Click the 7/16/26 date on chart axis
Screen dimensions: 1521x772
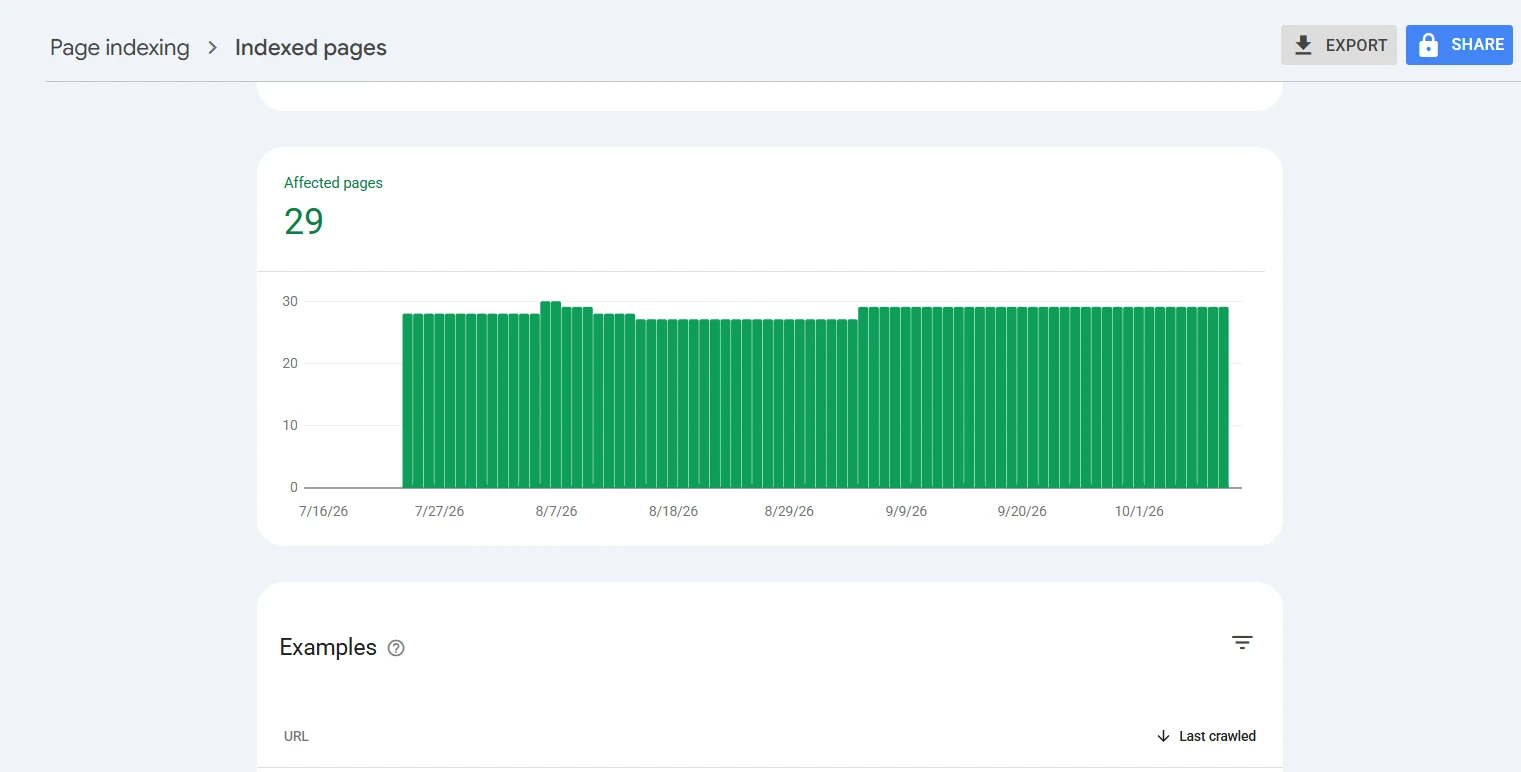324,511
